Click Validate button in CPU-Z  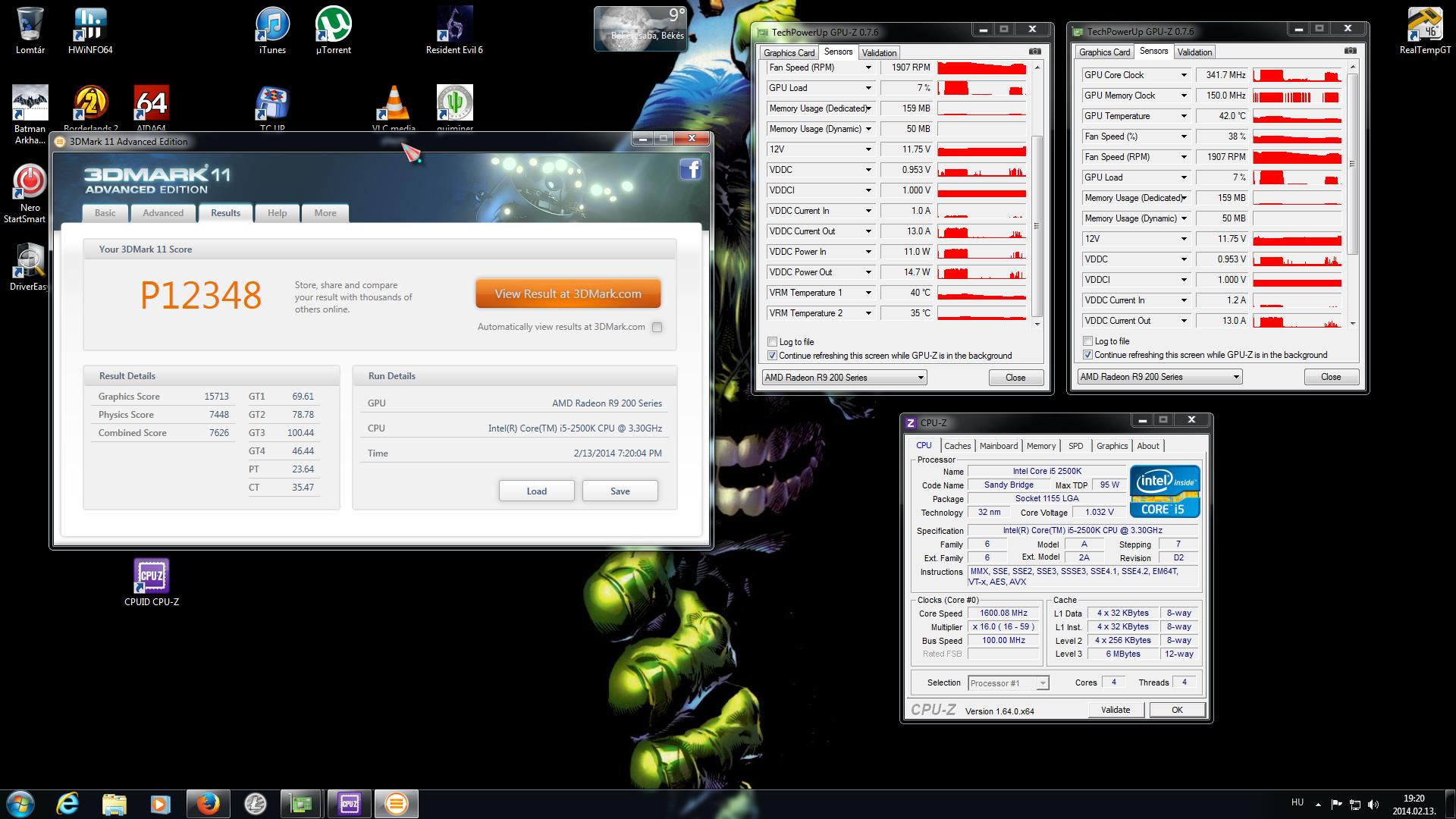pyautogui.click(x=1116, y=710)
